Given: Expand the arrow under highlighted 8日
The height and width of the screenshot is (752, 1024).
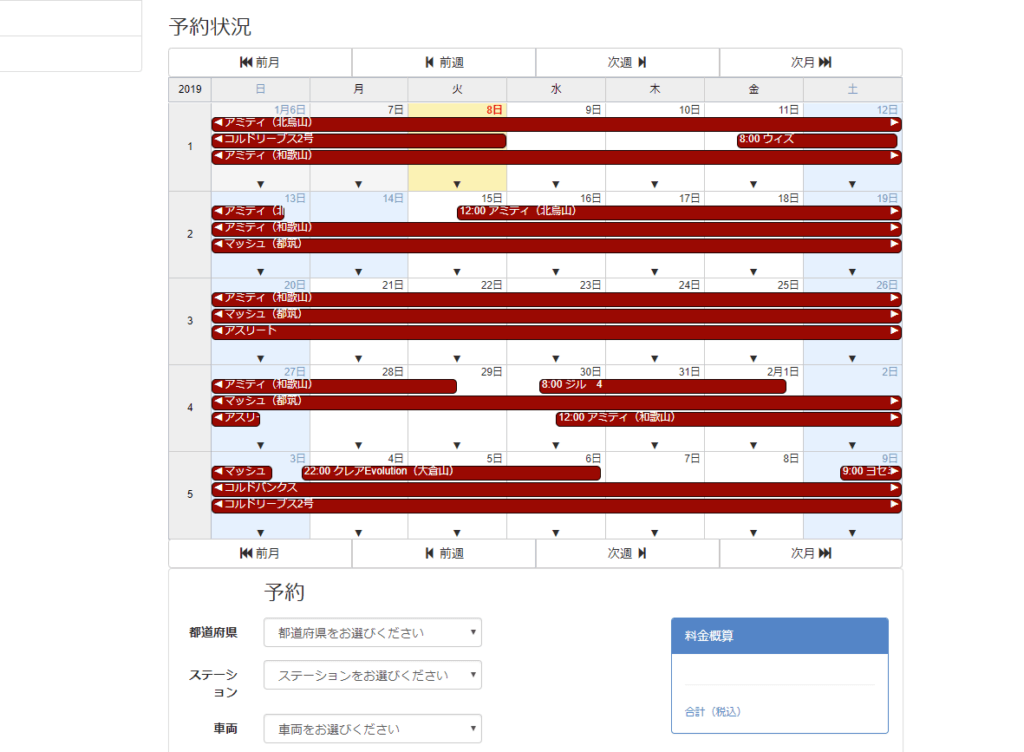Looking at the screenshot, I should coord(457,185).
